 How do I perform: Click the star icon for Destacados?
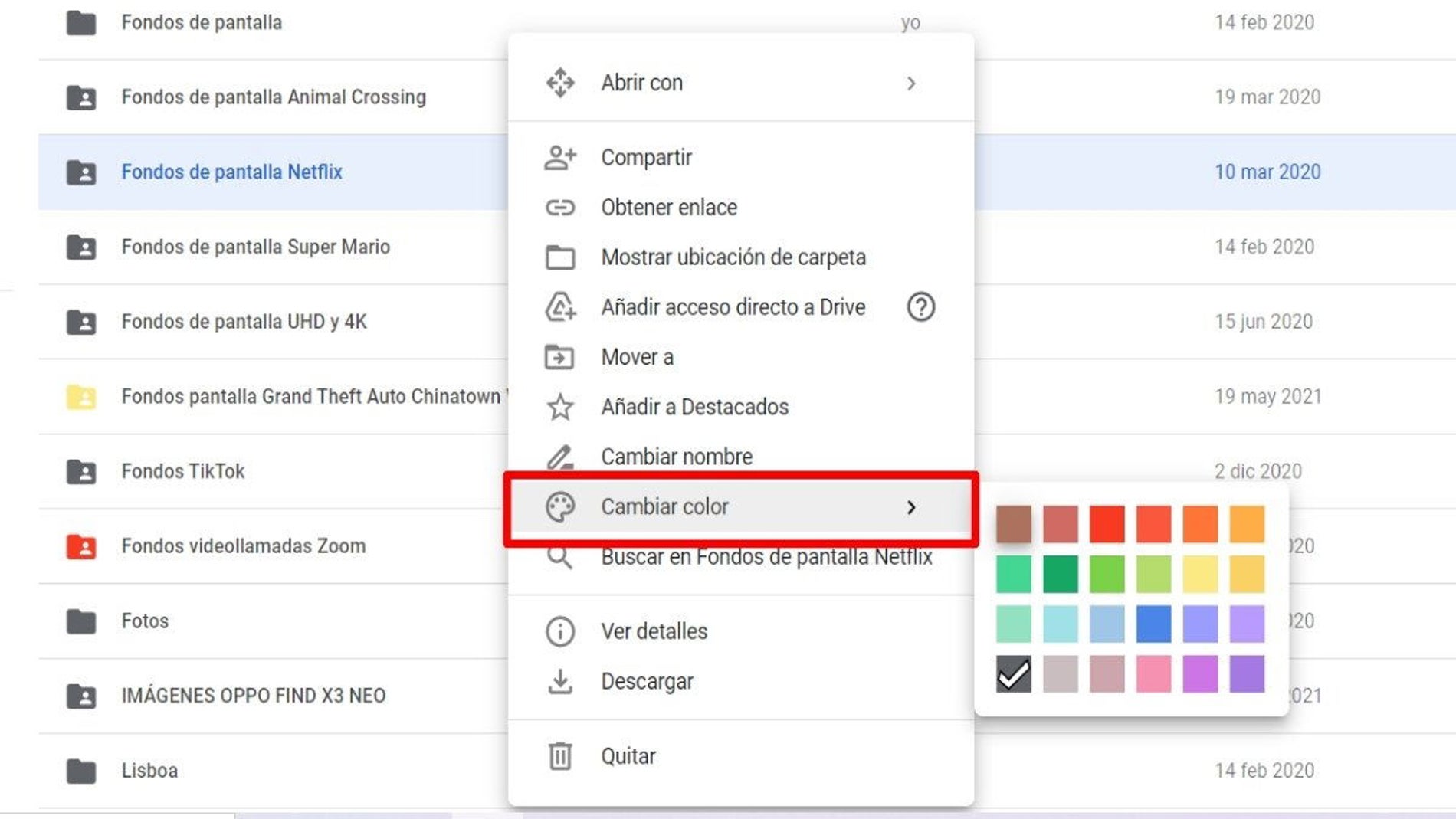point(559,407)
